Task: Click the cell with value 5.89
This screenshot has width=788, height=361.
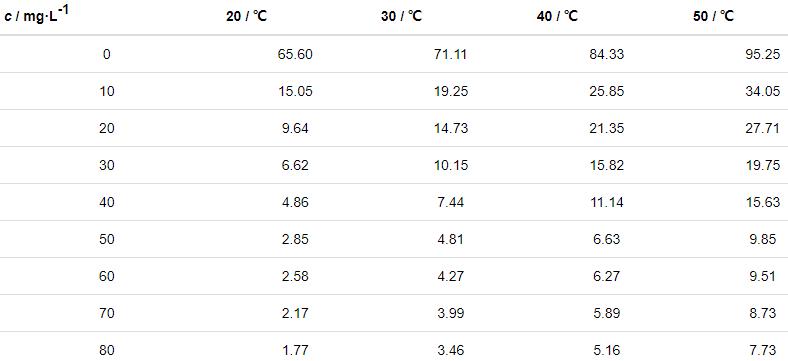Action: tap(607, 313)
